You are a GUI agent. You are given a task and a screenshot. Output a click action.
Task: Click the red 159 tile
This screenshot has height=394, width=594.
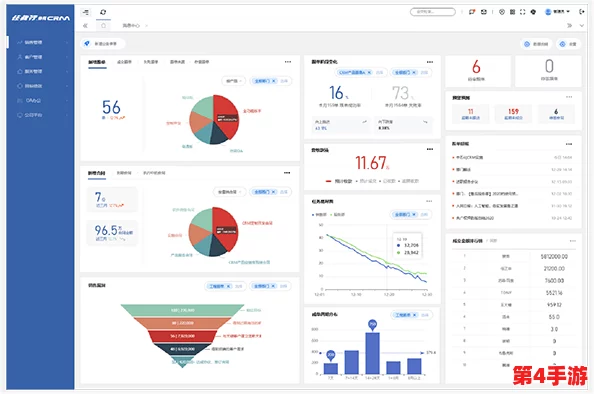point(513,114)
